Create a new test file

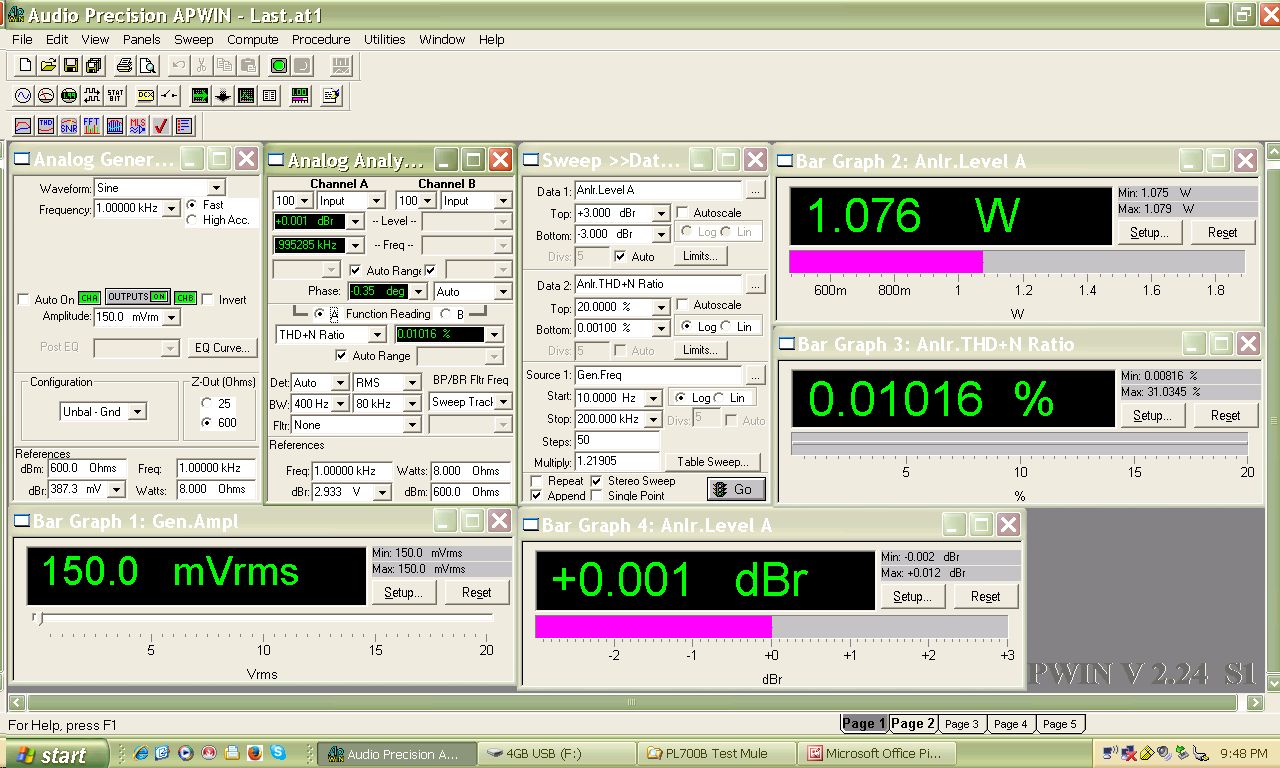pyautogui.click(x=25, y=66)
